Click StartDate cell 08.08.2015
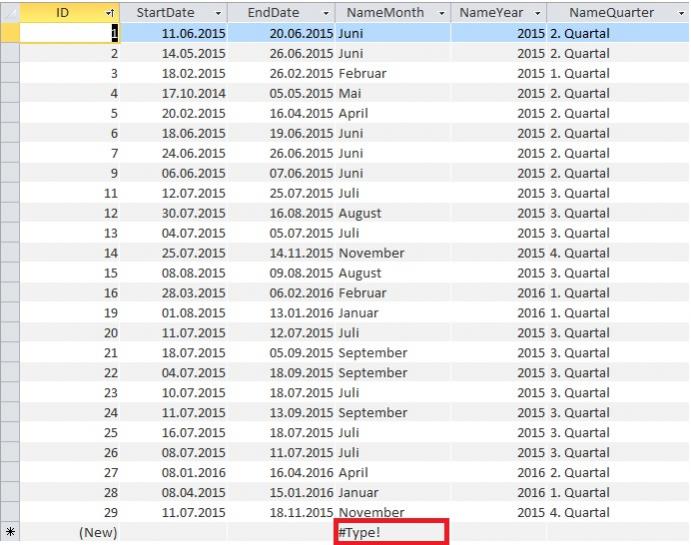 point(174,273)
